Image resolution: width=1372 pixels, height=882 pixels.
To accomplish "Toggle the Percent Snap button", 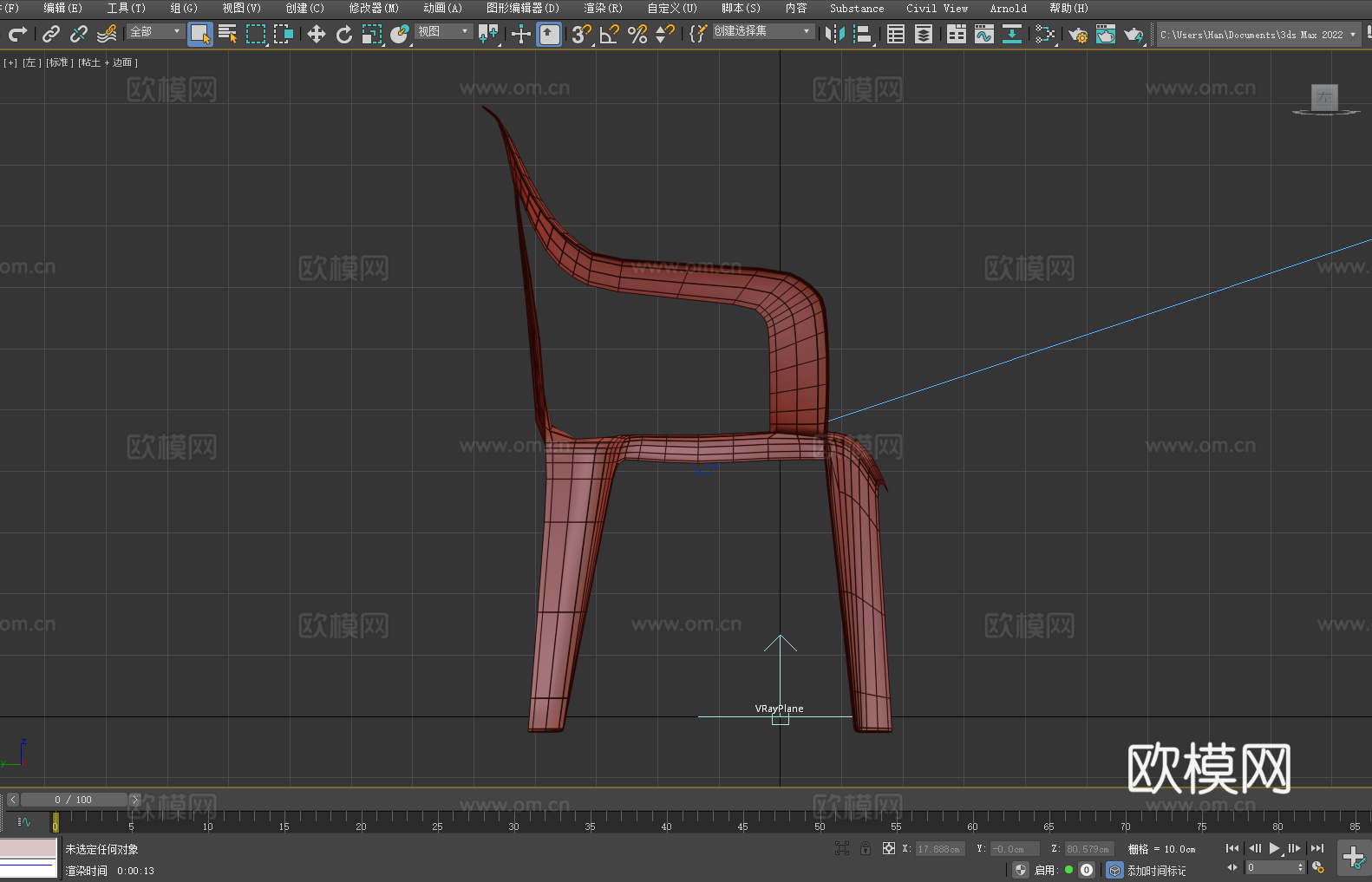I will 637,34.
